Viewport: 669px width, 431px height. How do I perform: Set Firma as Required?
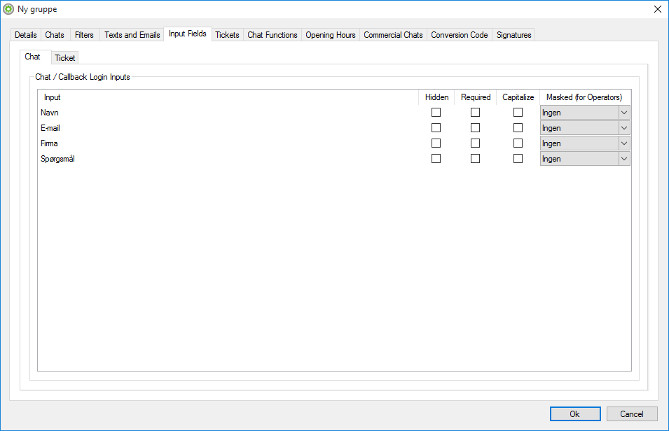pos(475,143)
